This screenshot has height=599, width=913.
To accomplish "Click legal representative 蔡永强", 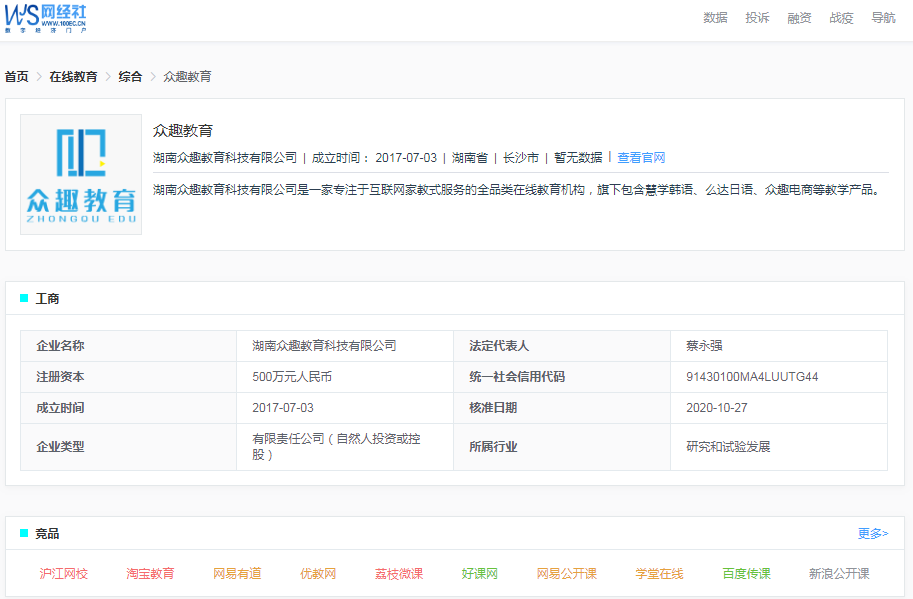I will [704, 346].
